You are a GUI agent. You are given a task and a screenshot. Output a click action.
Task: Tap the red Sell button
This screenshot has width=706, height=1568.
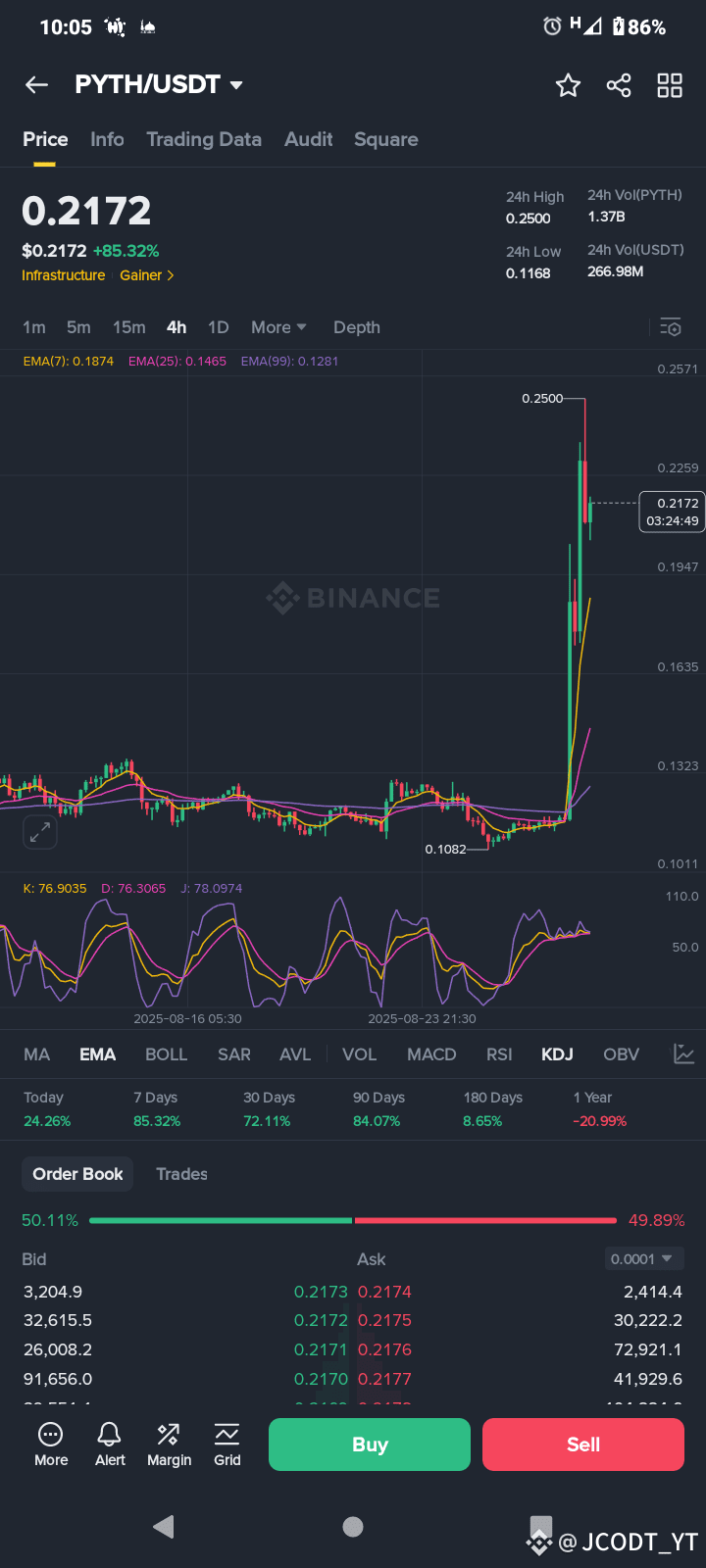point(583,1445)
